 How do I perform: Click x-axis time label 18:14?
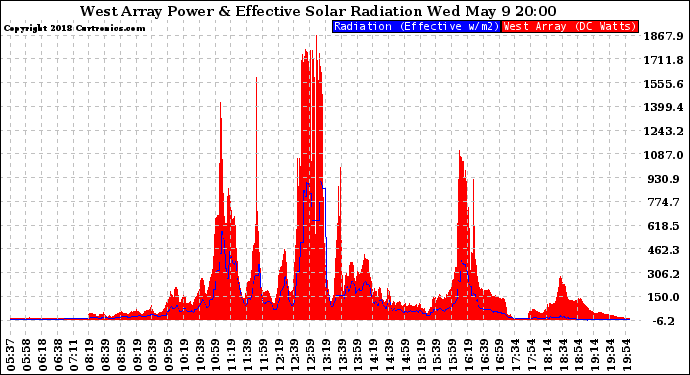coord(547,355)
